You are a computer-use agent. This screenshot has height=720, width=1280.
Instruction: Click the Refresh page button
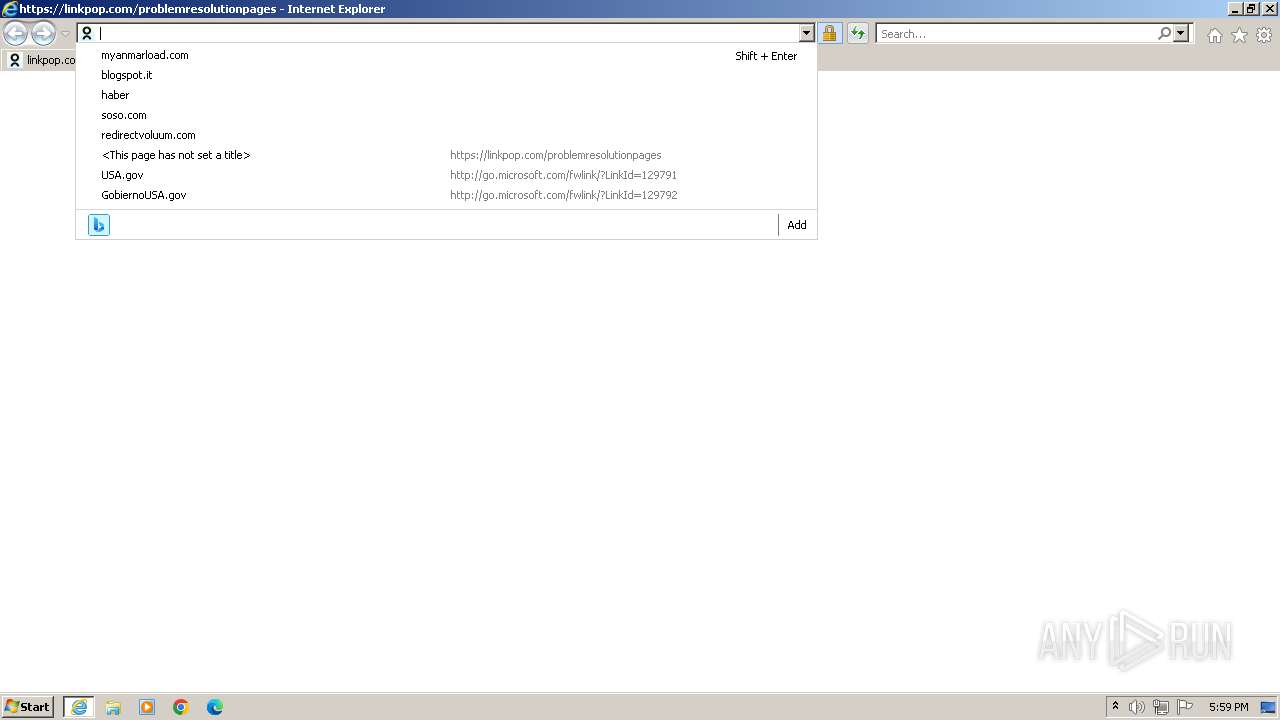(x=858, y=33)
